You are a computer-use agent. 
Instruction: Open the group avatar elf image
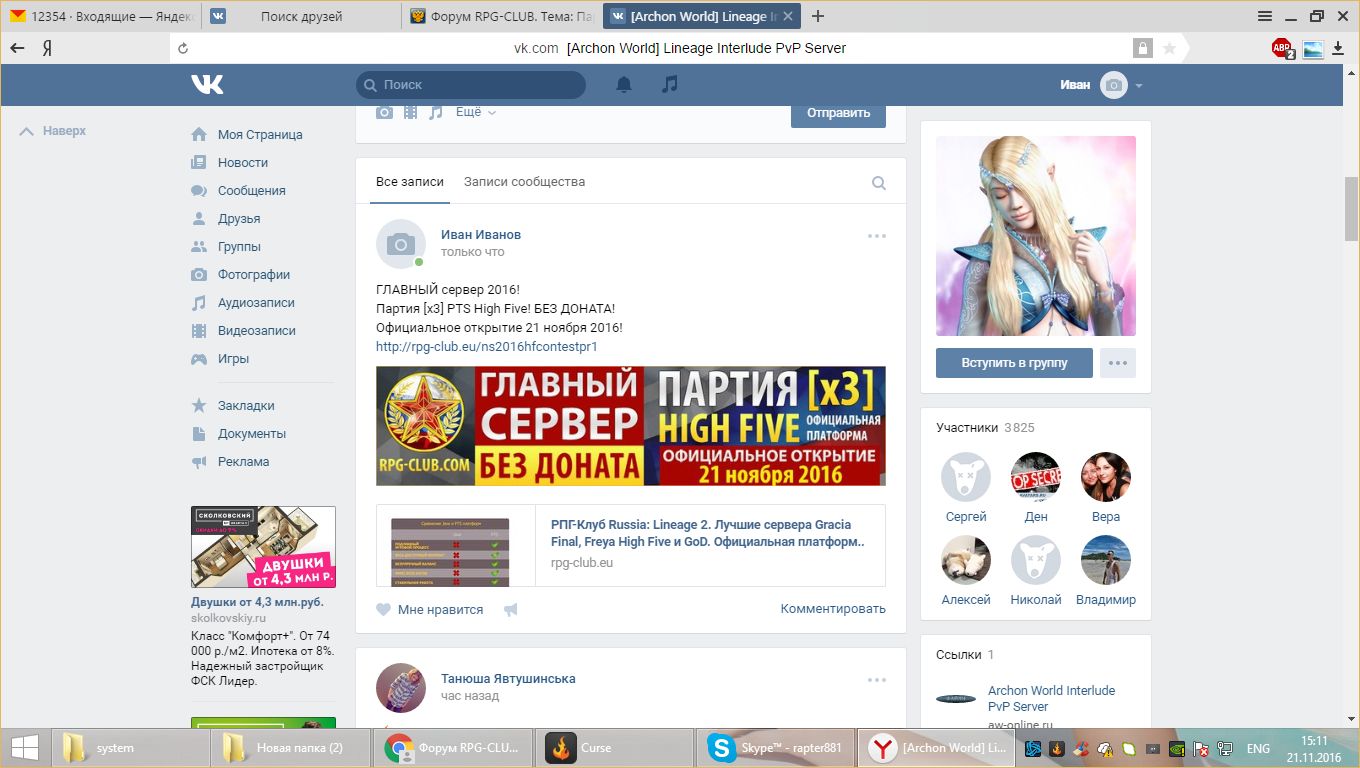pyautogui.click(x=1036, y=236)
